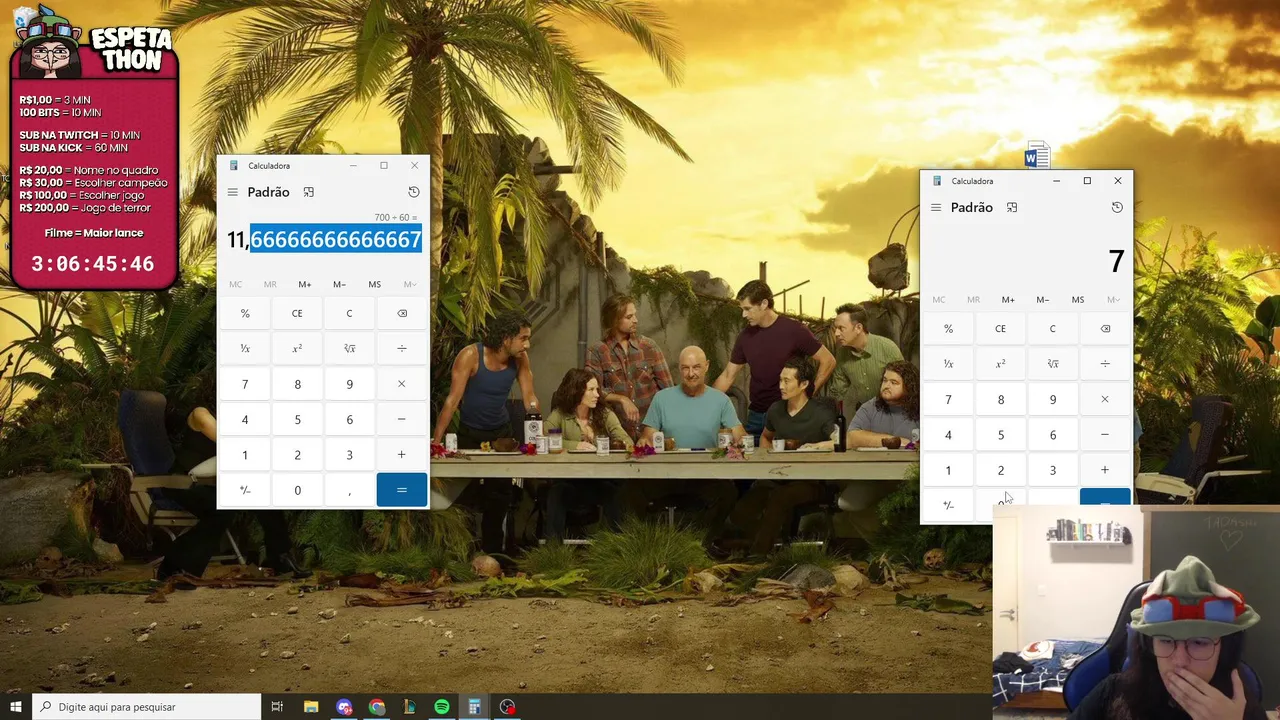Click M− memory subtract in left calculator
Screen dimensions: 1280x720
[x=340, y=284]
